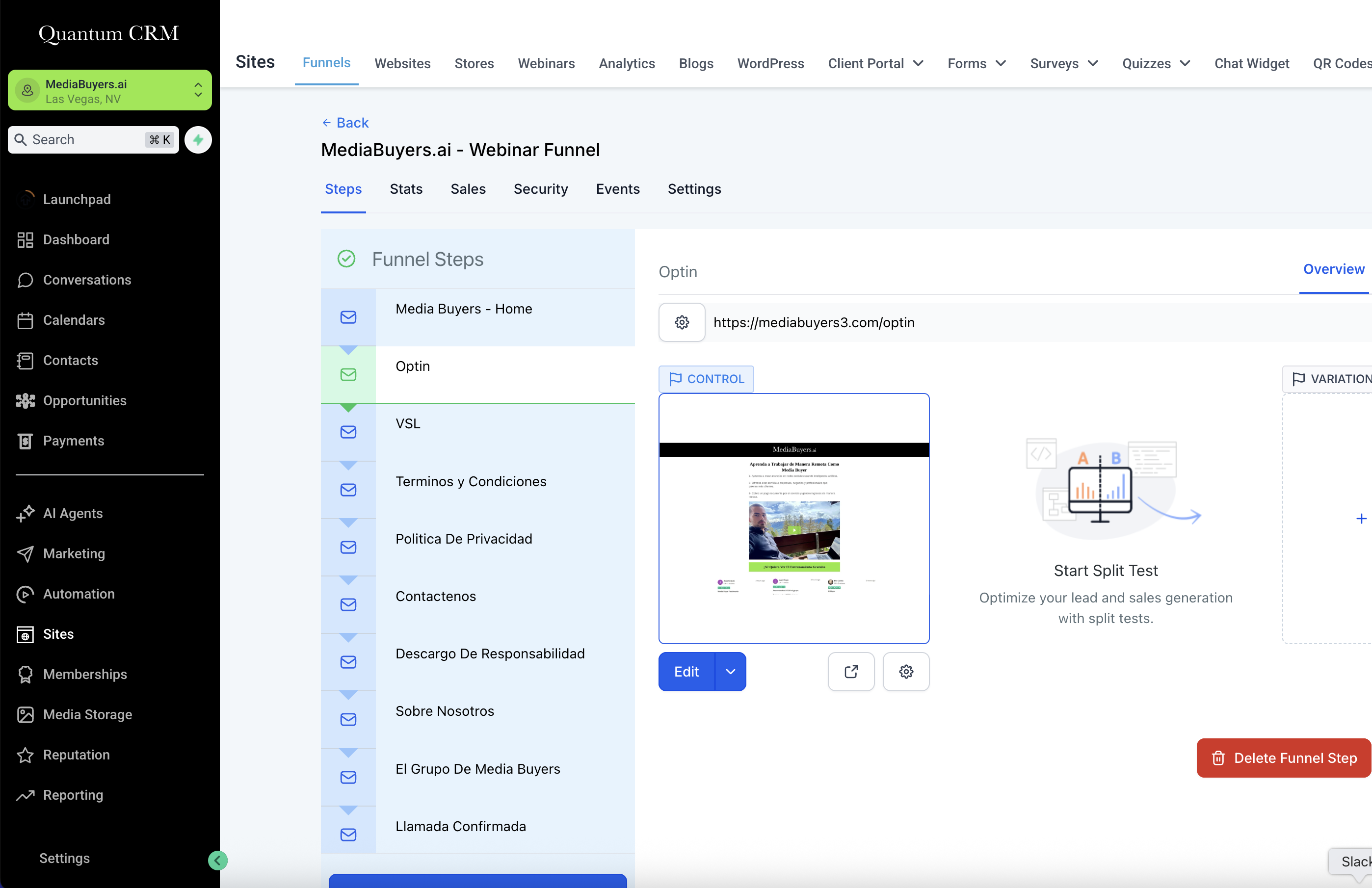This screenshot has height=888, width=1372.
Task: Switch to the Stats tab
Action: click(406, 189)
